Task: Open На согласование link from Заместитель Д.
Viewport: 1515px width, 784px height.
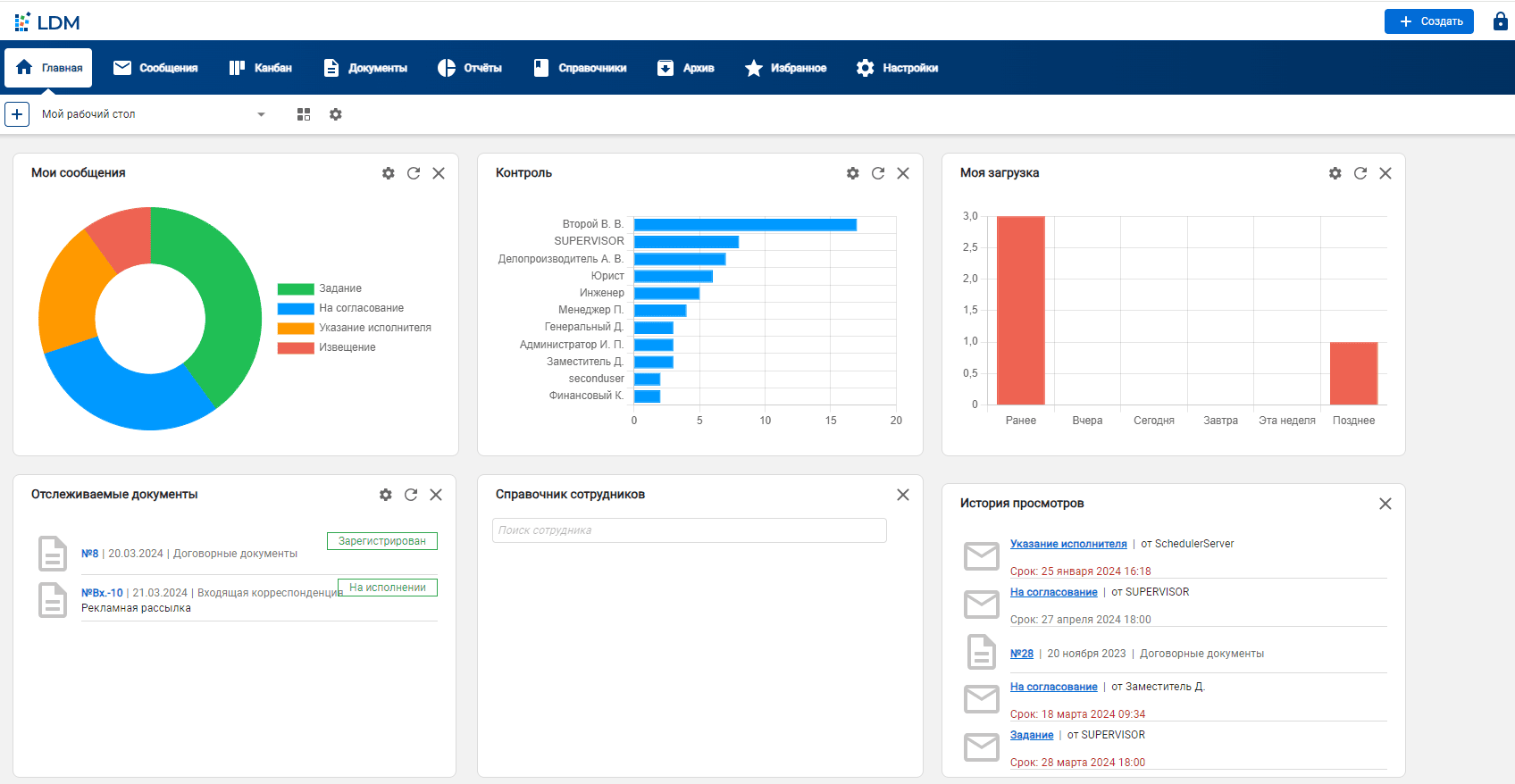Action: (1054, 687)
